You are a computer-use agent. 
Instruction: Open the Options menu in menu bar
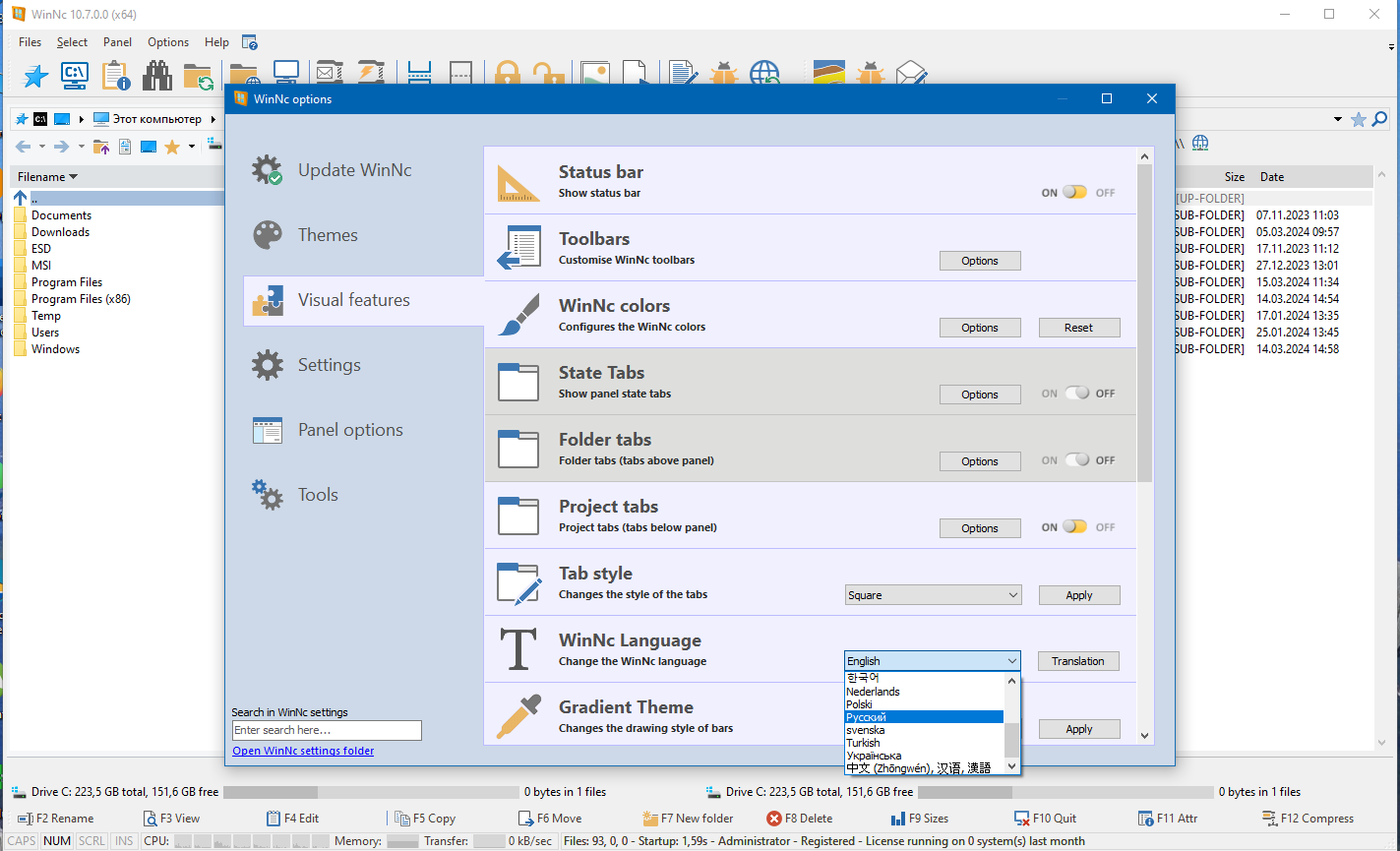click(168, 42)
